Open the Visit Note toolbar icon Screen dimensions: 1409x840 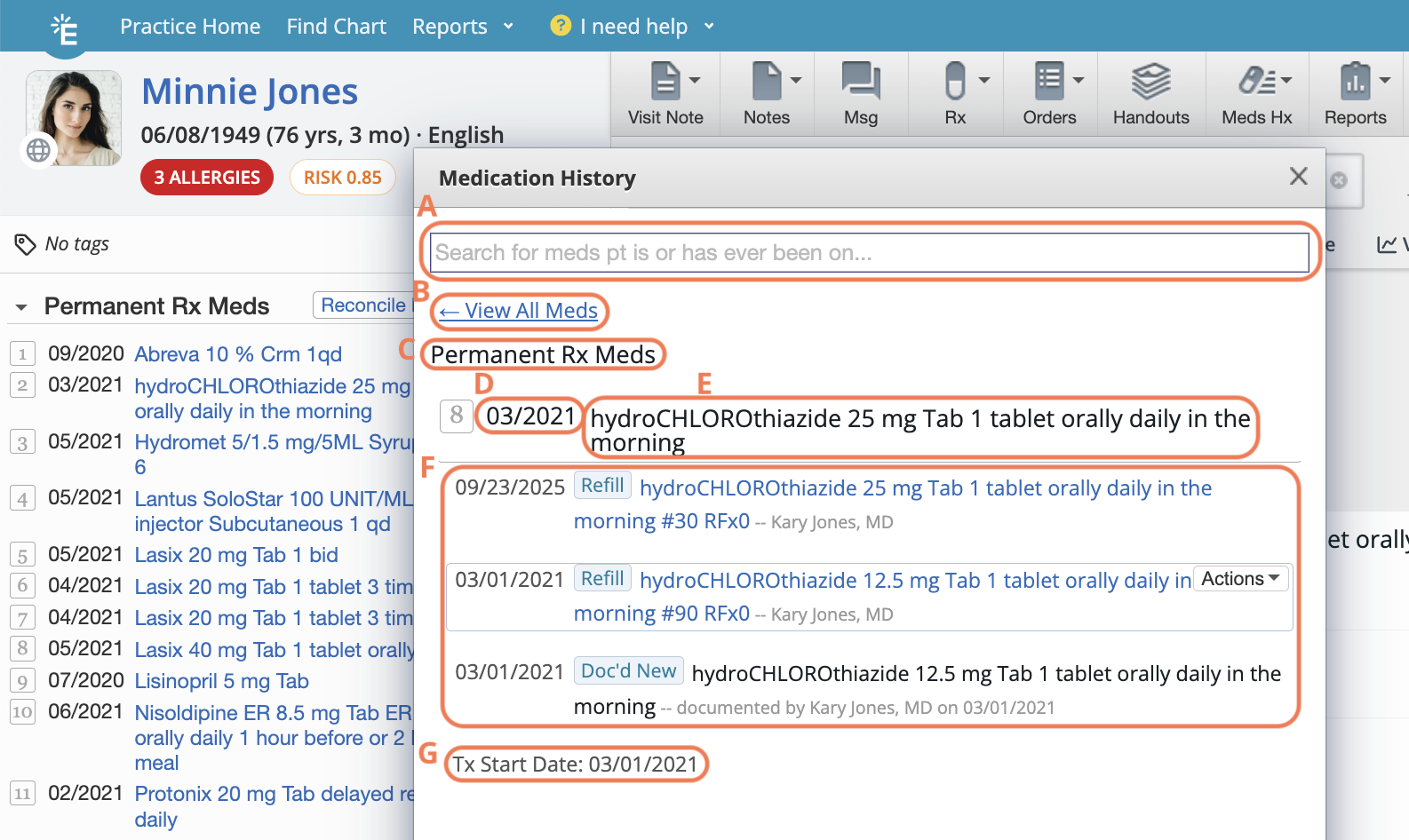665,82
